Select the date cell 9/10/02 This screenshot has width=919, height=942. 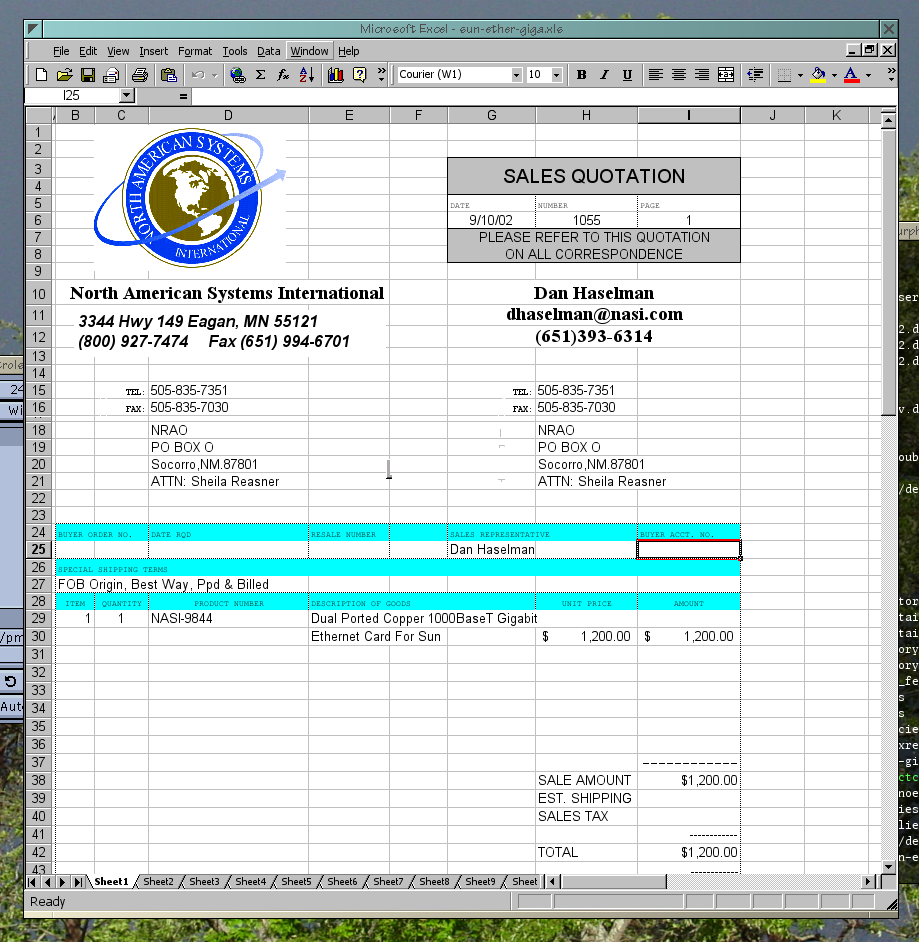coord(491,220)
